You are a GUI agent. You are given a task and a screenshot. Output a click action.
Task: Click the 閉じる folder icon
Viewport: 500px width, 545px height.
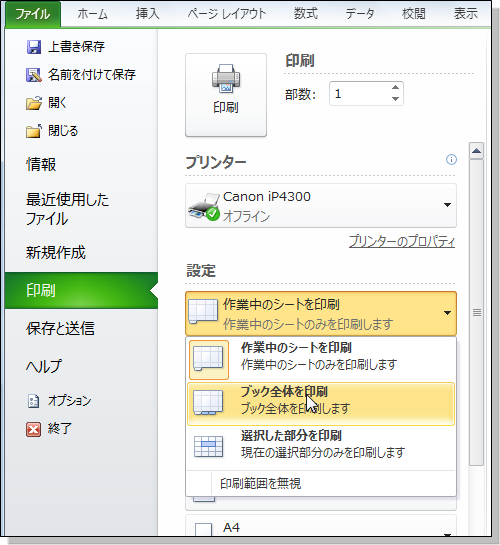tap(34, 131)
